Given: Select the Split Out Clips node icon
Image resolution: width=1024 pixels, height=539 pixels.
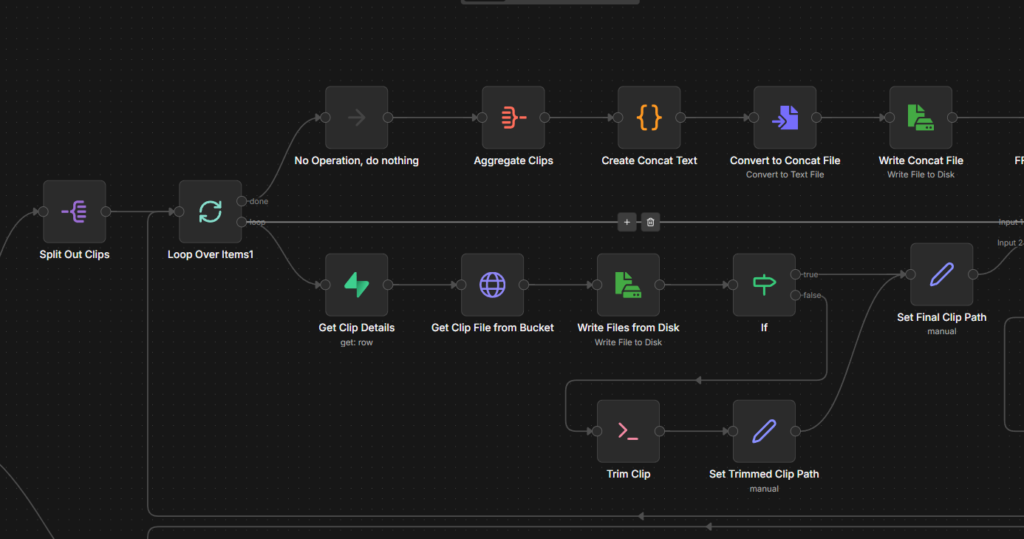Looking at the screenshot, I should pyautogui.click(x=74, y=211).
